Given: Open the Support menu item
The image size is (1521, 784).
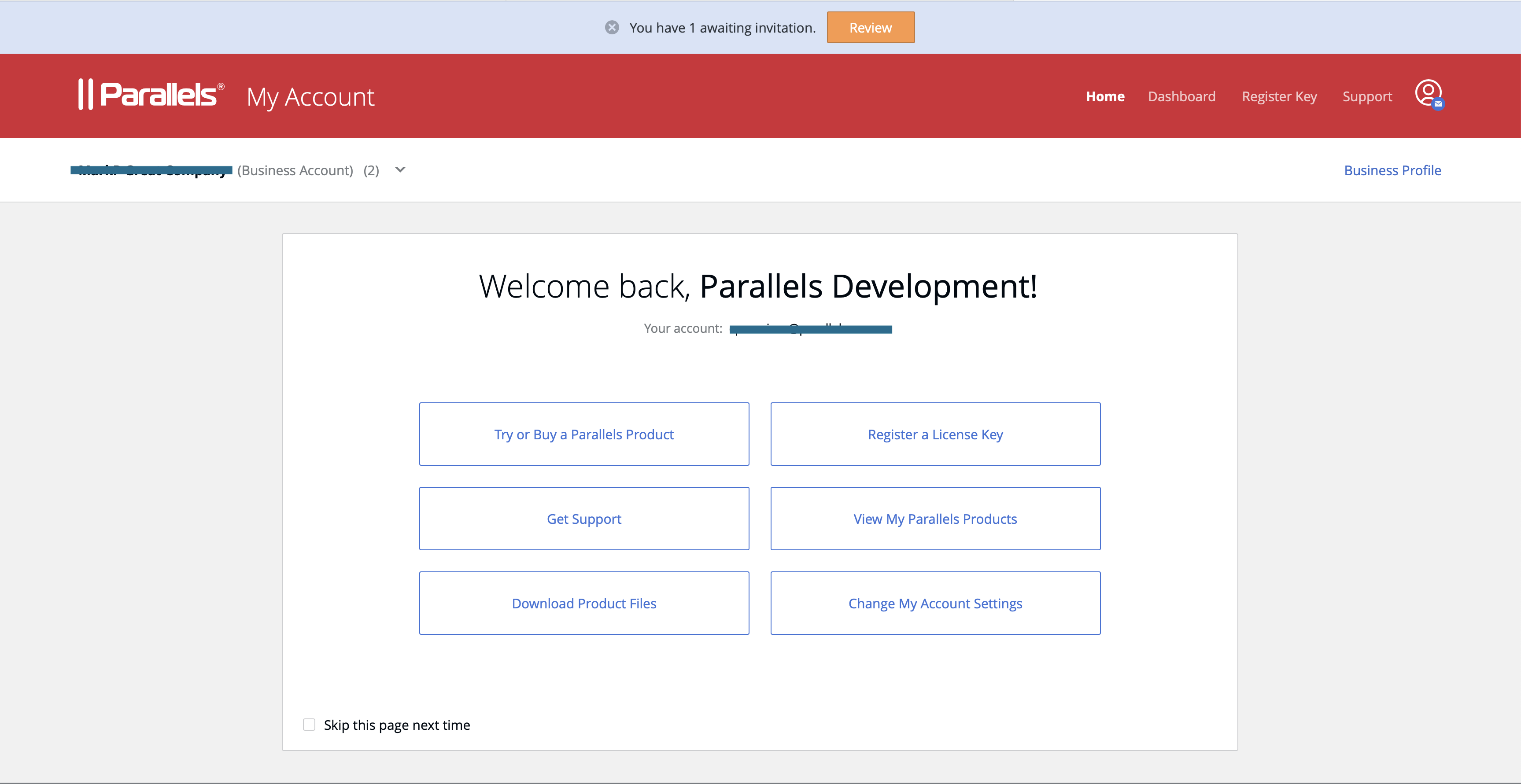Looking at the screenshot, I should 1367,96.
